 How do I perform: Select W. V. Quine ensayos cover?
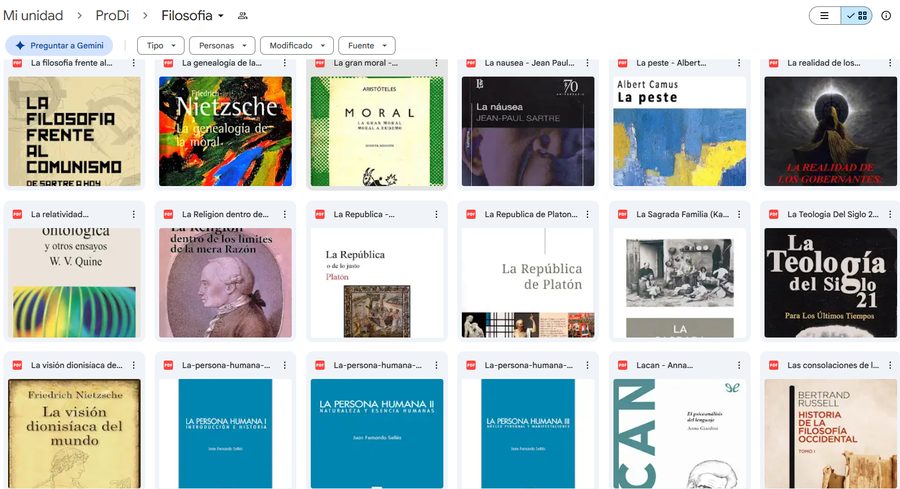pyautogui.click(x=75, y=282)
